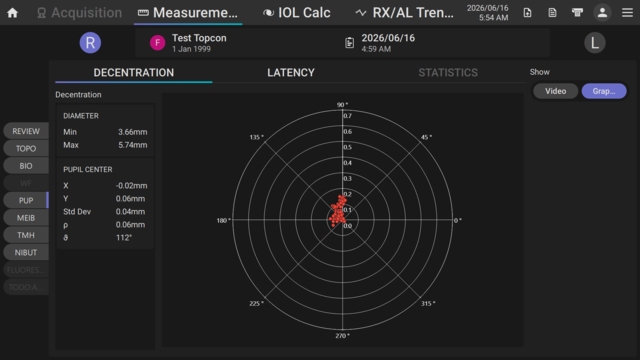Select the DECENTRATION tab
The width and height of the screenshot is (640, 360).
point(133,73)
